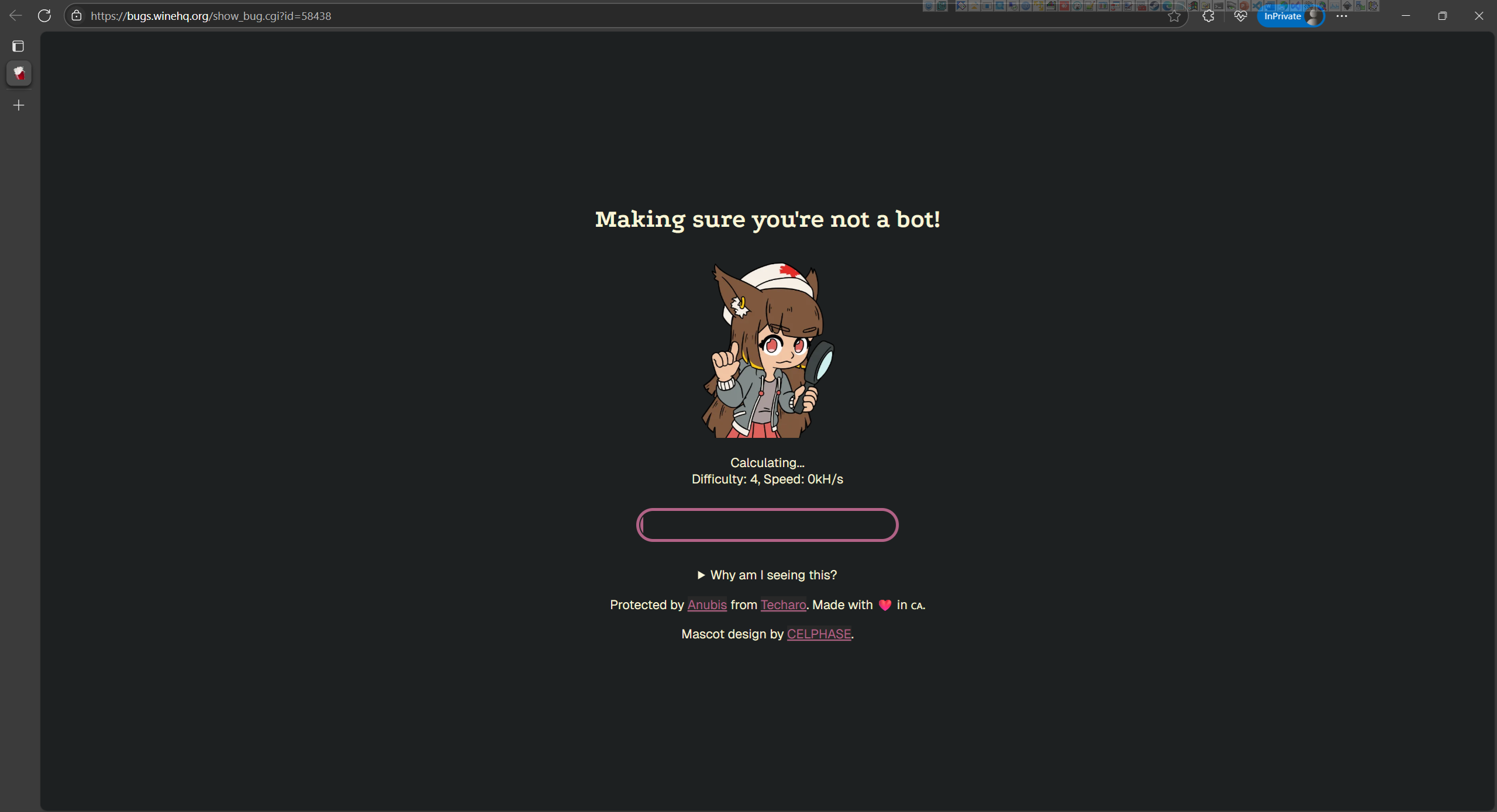Click the "Calculating..." status text

pyautogui.click(x=767, y=463)
